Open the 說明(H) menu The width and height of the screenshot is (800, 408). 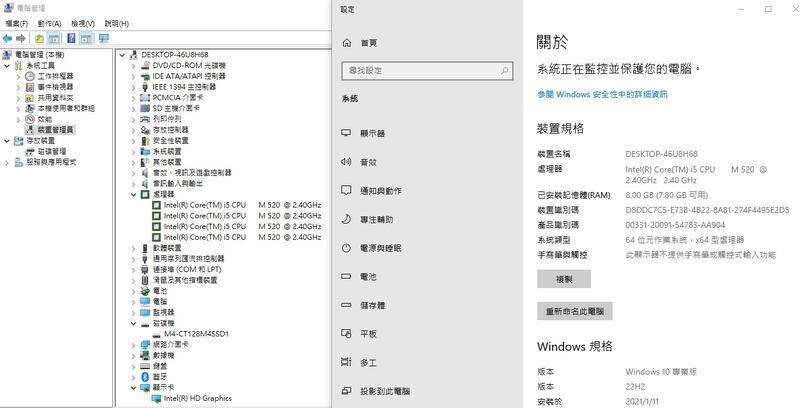117,23
